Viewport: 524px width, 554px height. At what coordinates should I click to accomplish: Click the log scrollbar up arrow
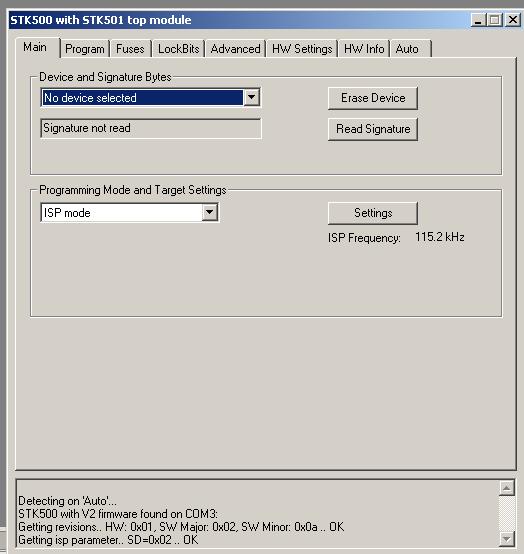[506, 488]
